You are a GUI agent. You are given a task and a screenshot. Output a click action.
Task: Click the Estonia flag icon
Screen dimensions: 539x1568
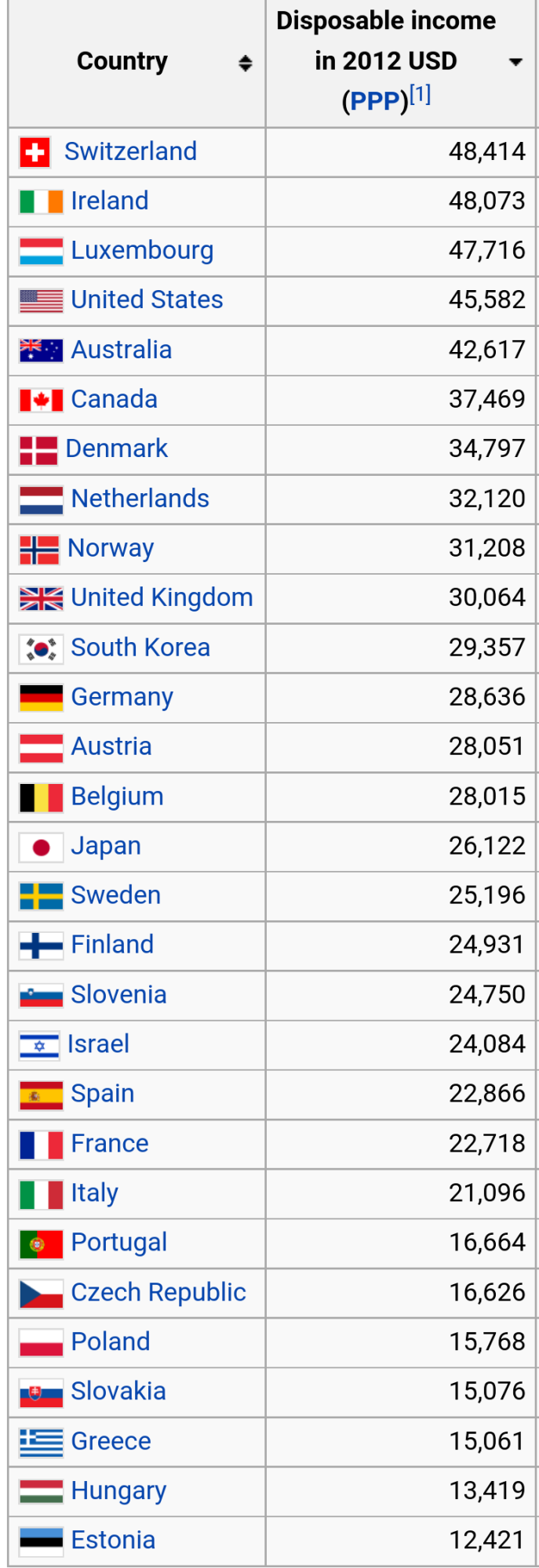click(x=41, y=1541)
